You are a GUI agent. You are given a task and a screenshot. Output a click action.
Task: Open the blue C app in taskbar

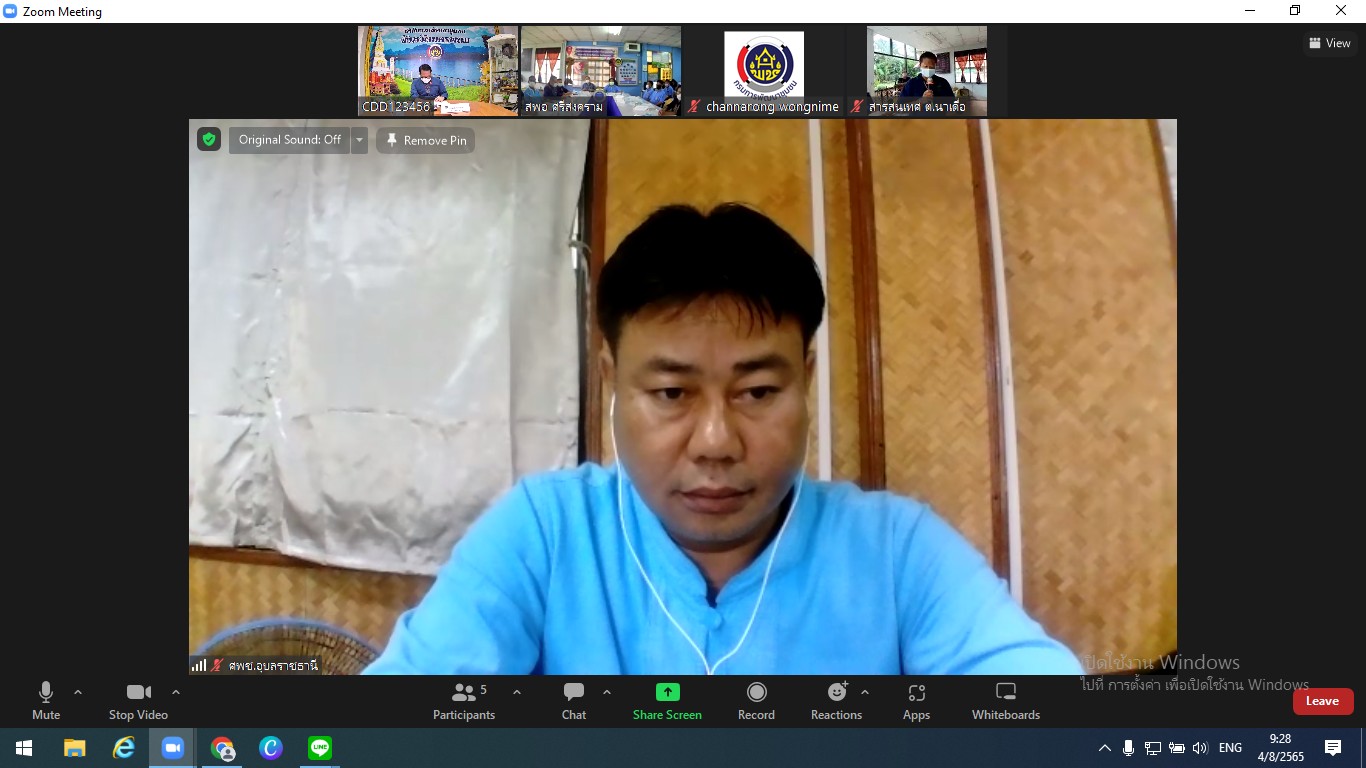[271, 748]
